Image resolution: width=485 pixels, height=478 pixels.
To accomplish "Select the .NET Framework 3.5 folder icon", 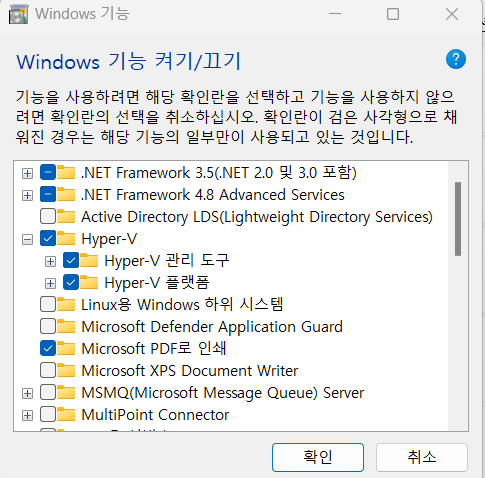I will (66, 172).
